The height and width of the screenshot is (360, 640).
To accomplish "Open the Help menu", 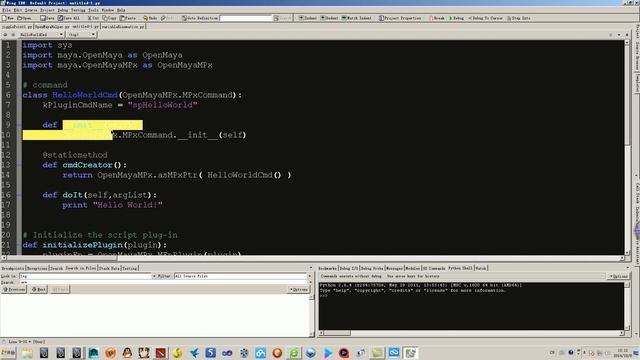I will (x=121, y=10).
